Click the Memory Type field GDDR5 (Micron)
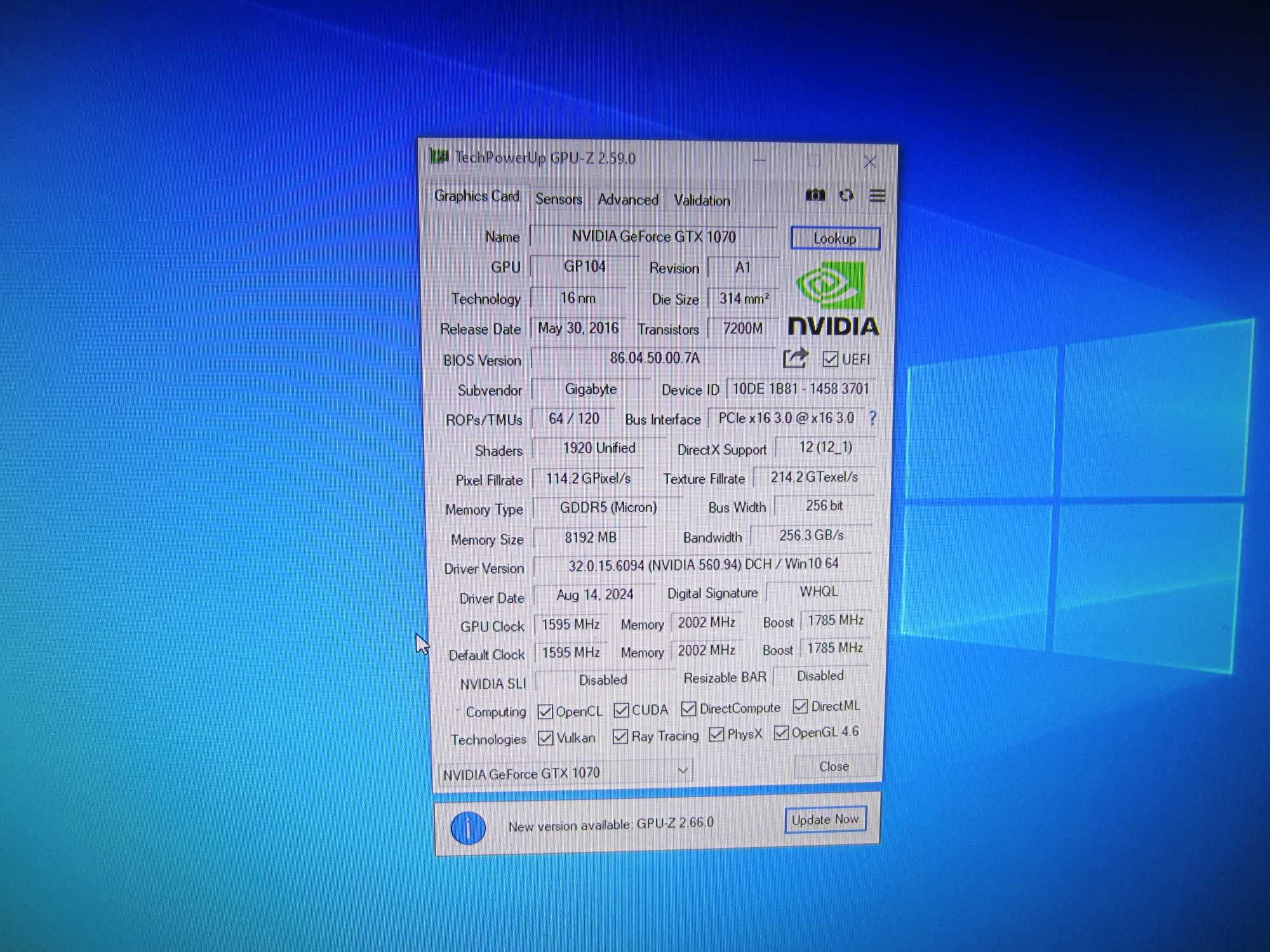1270x952 pixels. 608,508
